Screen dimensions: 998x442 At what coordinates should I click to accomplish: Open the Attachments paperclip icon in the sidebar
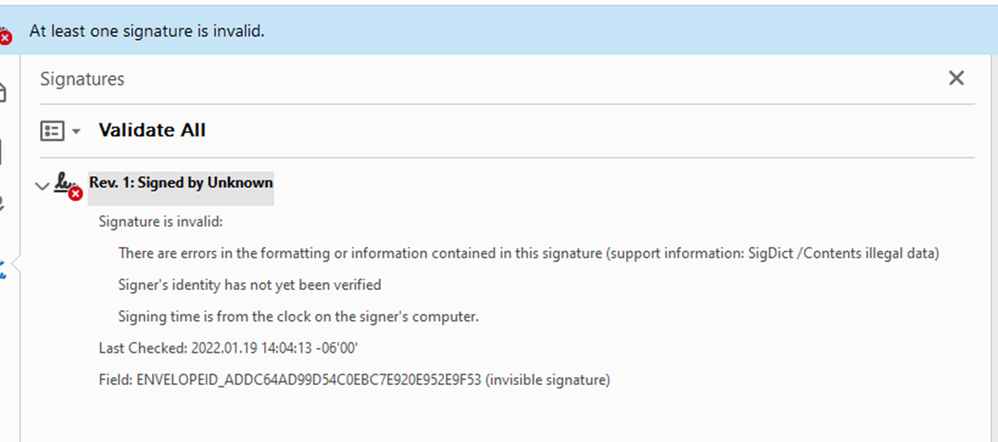point(4,205)
